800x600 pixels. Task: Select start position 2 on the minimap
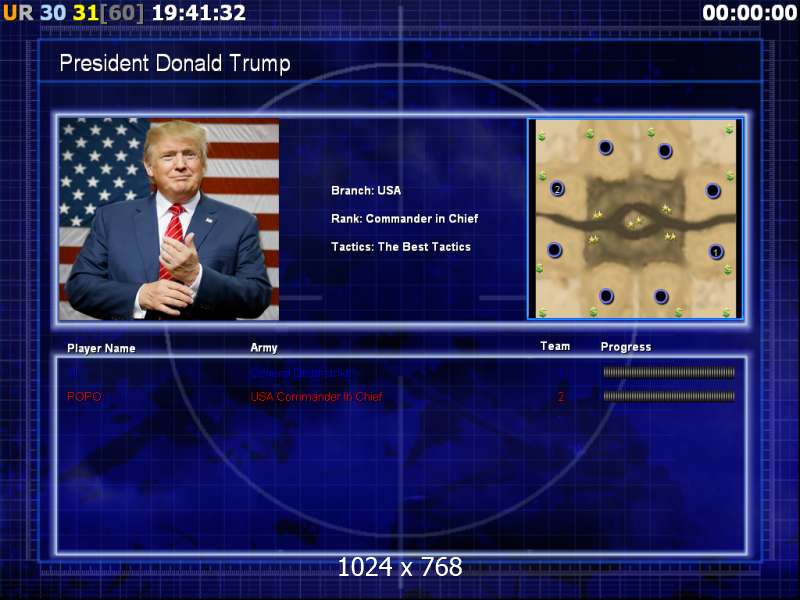point(557,189)
